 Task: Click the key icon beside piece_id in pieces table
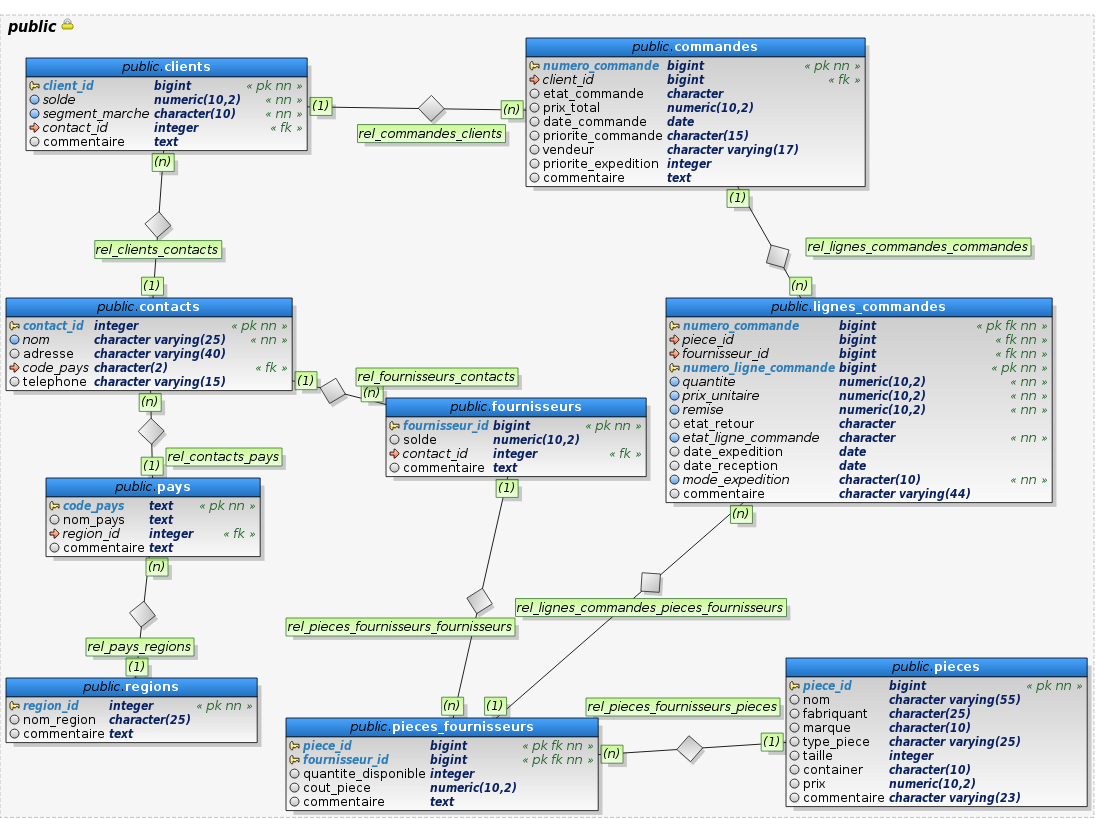pos(794,686)
